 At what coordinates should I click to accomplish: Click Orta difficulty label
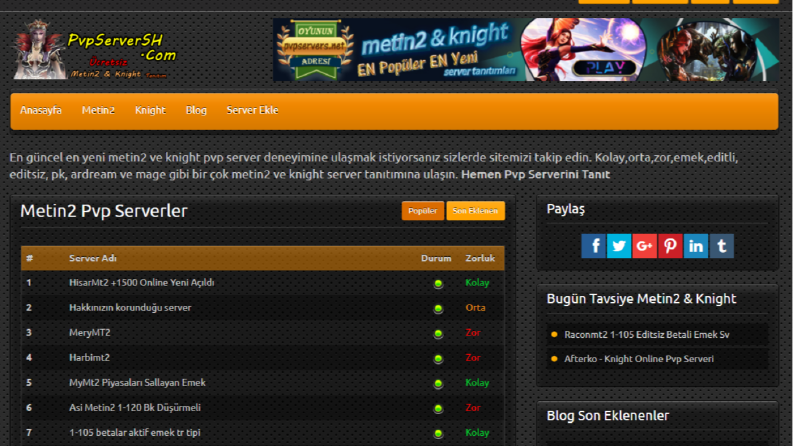[x=475, y=307]
